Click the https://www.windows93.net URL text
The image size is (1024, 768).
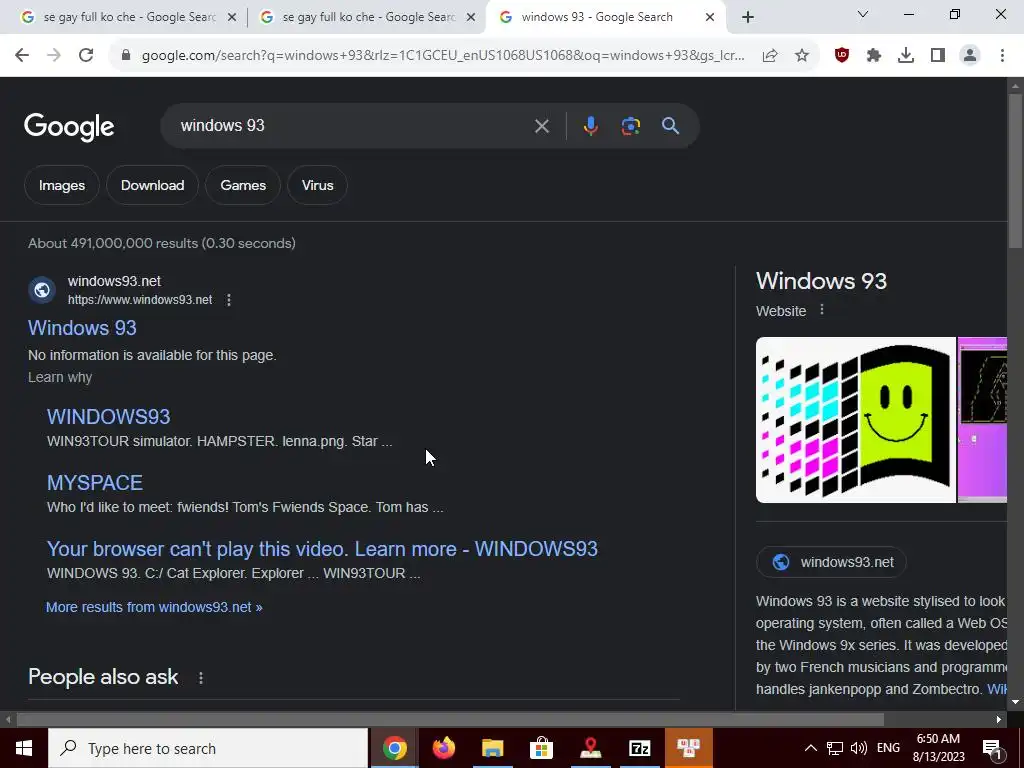coord(140,300)
